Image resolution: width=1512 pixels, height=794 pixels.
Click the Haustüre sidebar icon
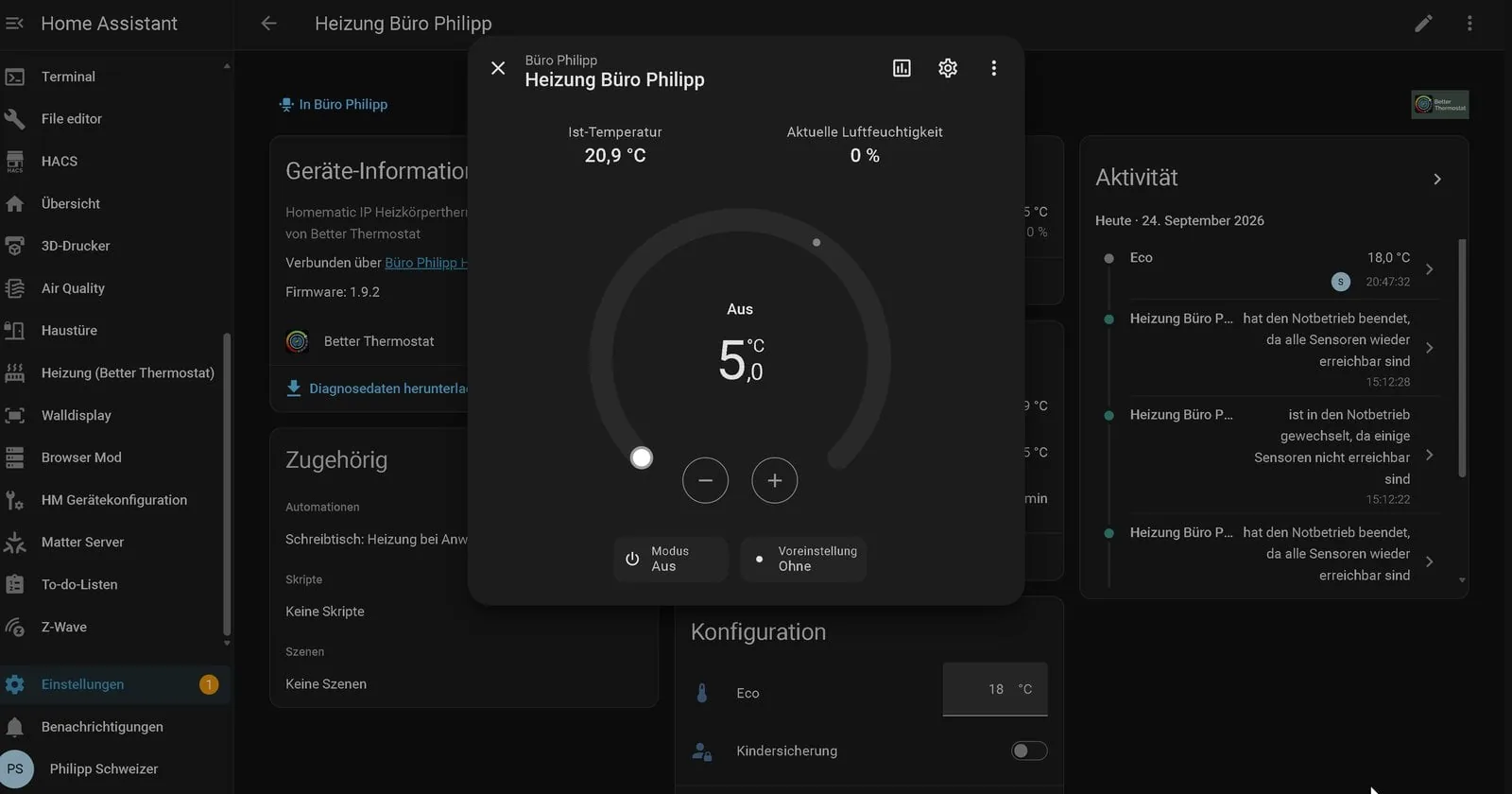tap(15, 330)
